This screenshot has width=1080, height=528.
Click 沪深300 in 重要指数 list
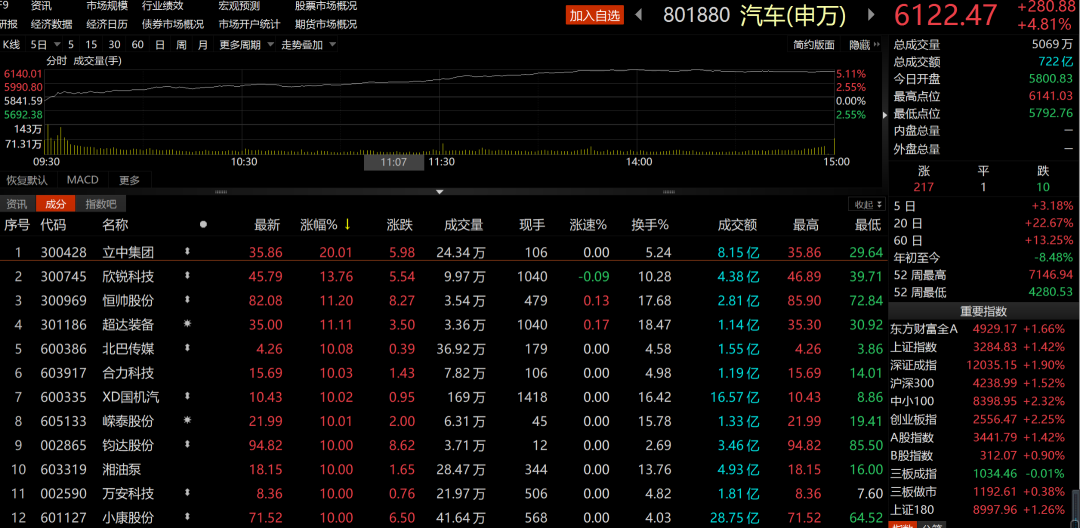(913, 383)
